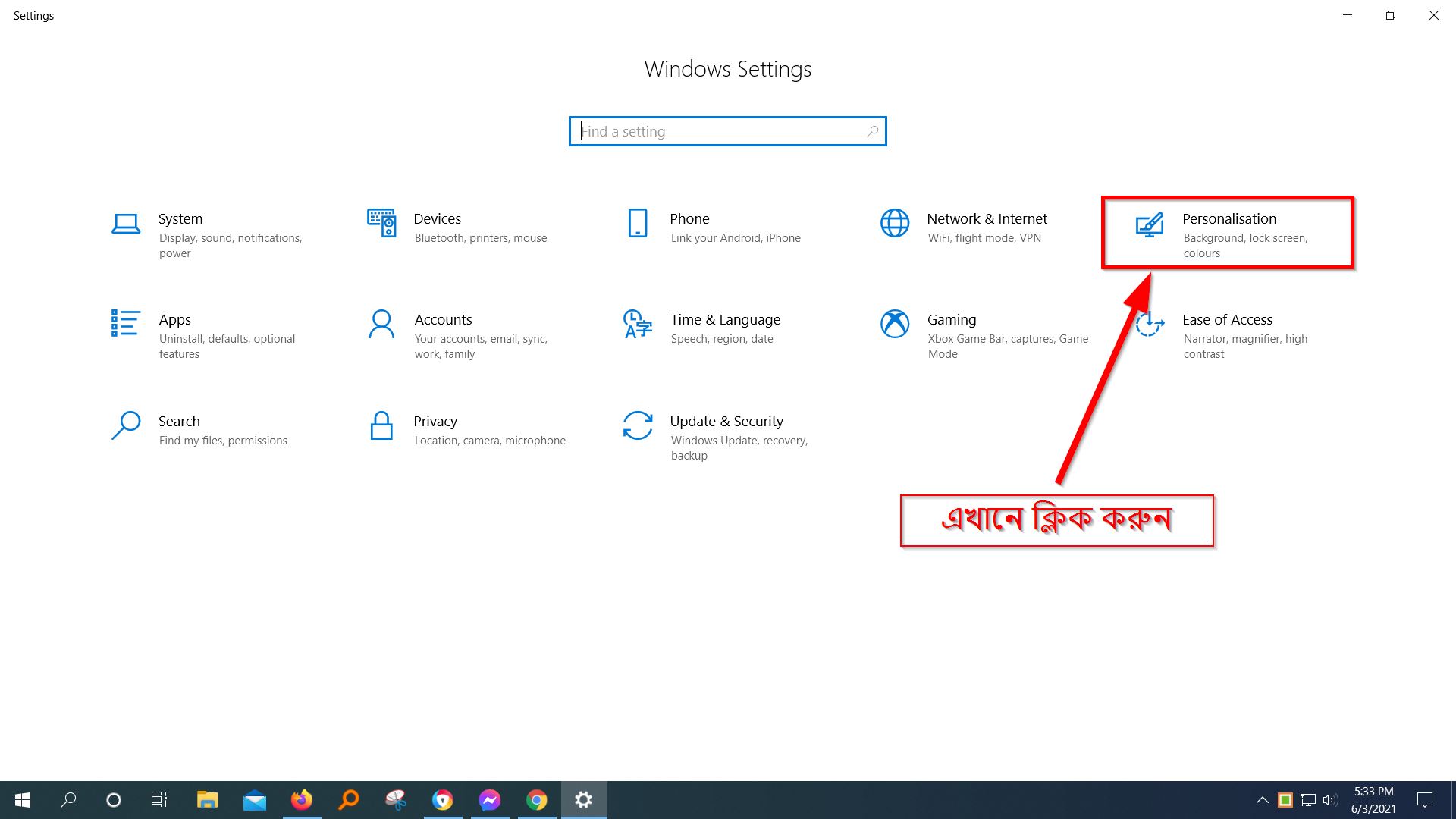Open the orange search app on taskbar
The height and width of the screenshot is (819, 1456).
[349, 800]
